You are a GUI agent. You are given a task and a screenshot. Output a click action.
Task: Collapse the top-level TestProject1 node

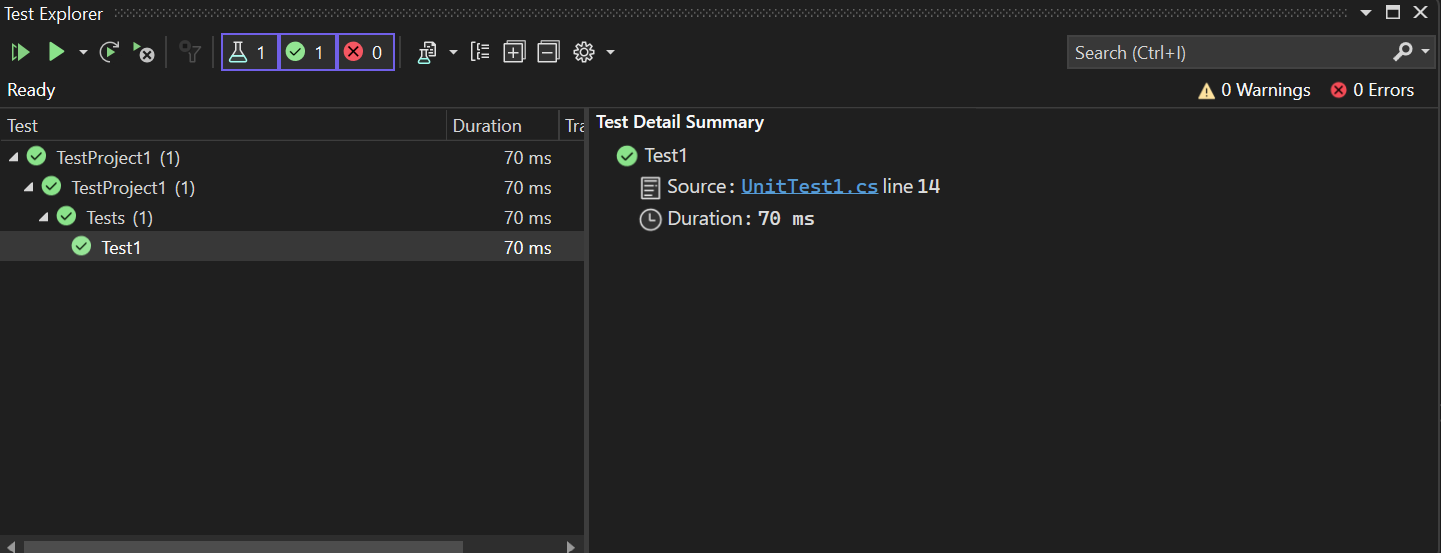pyautogui.click(x=14, y=157)
